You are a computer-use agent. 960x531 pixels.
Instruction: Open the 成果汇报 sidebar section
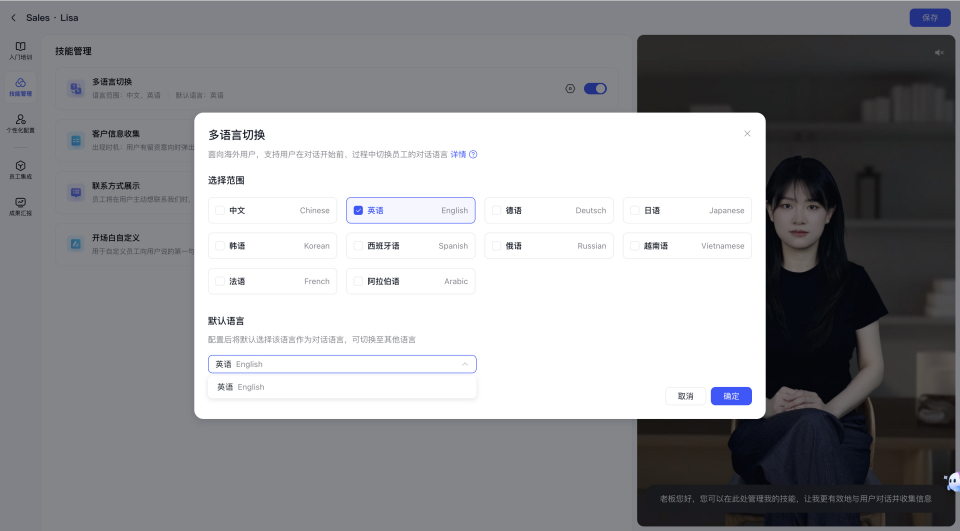20,206
